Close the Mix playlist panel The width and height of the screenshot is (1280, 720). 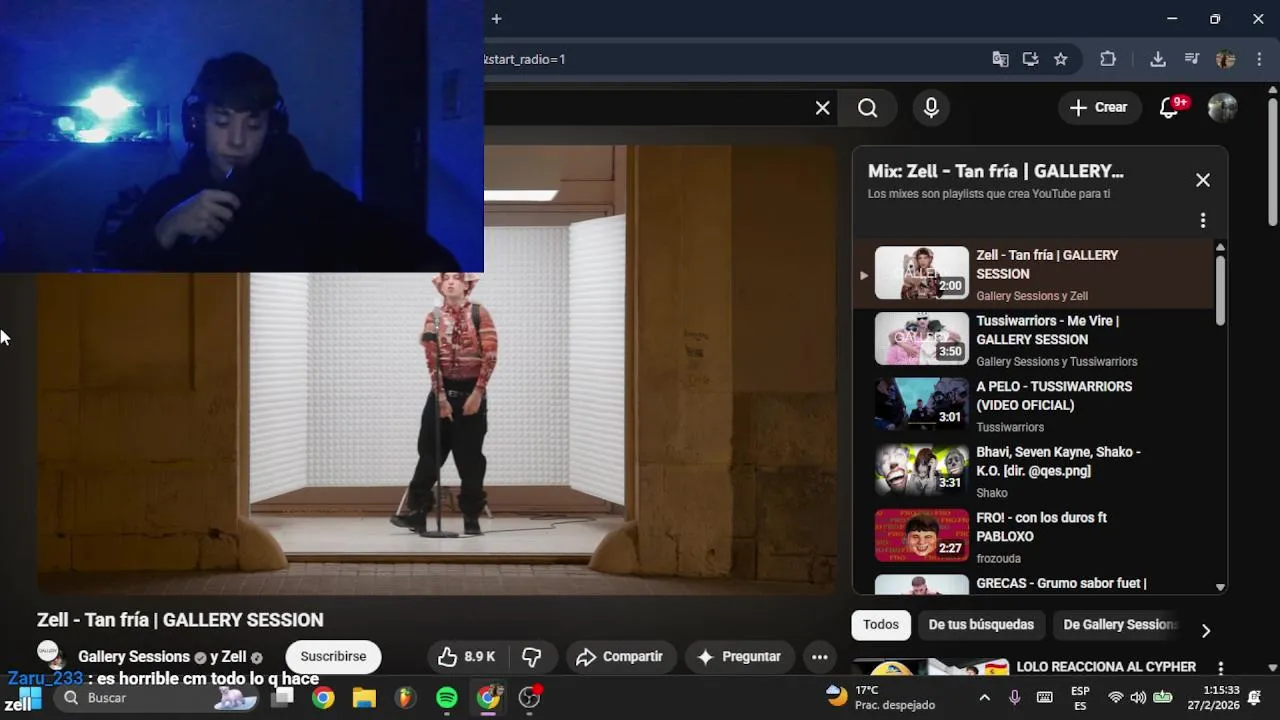(1203, 180)
